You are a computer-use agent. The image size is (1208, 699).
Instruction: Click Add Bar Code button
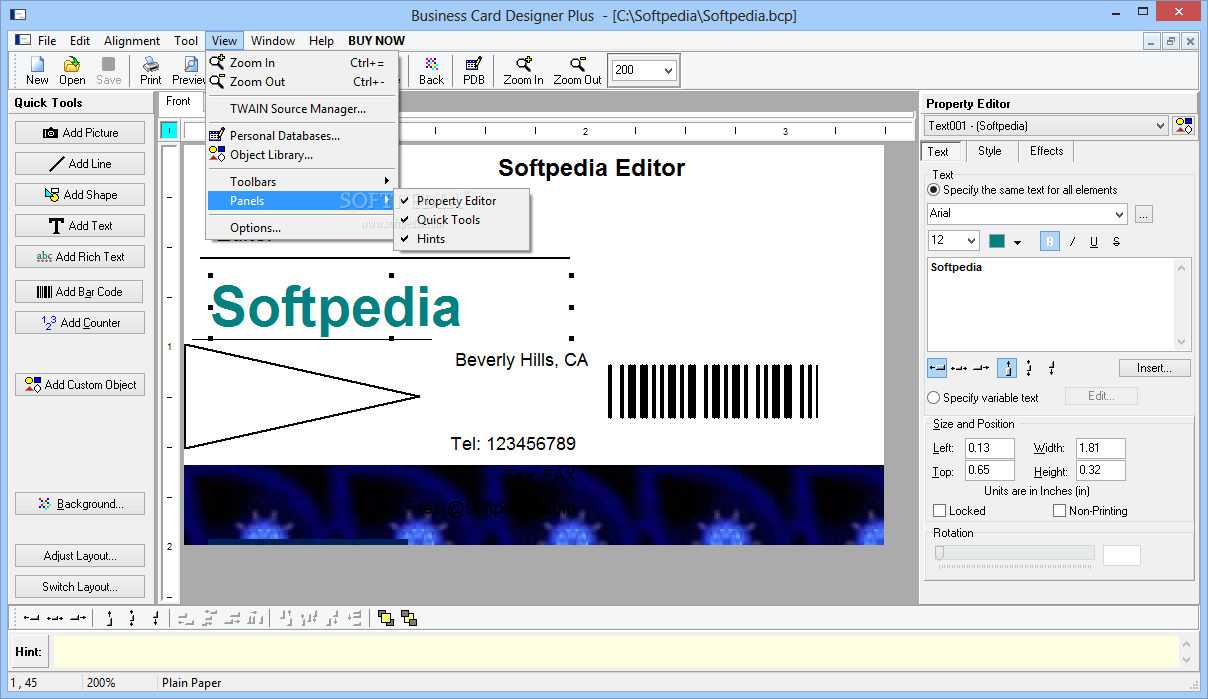[80, 292]
